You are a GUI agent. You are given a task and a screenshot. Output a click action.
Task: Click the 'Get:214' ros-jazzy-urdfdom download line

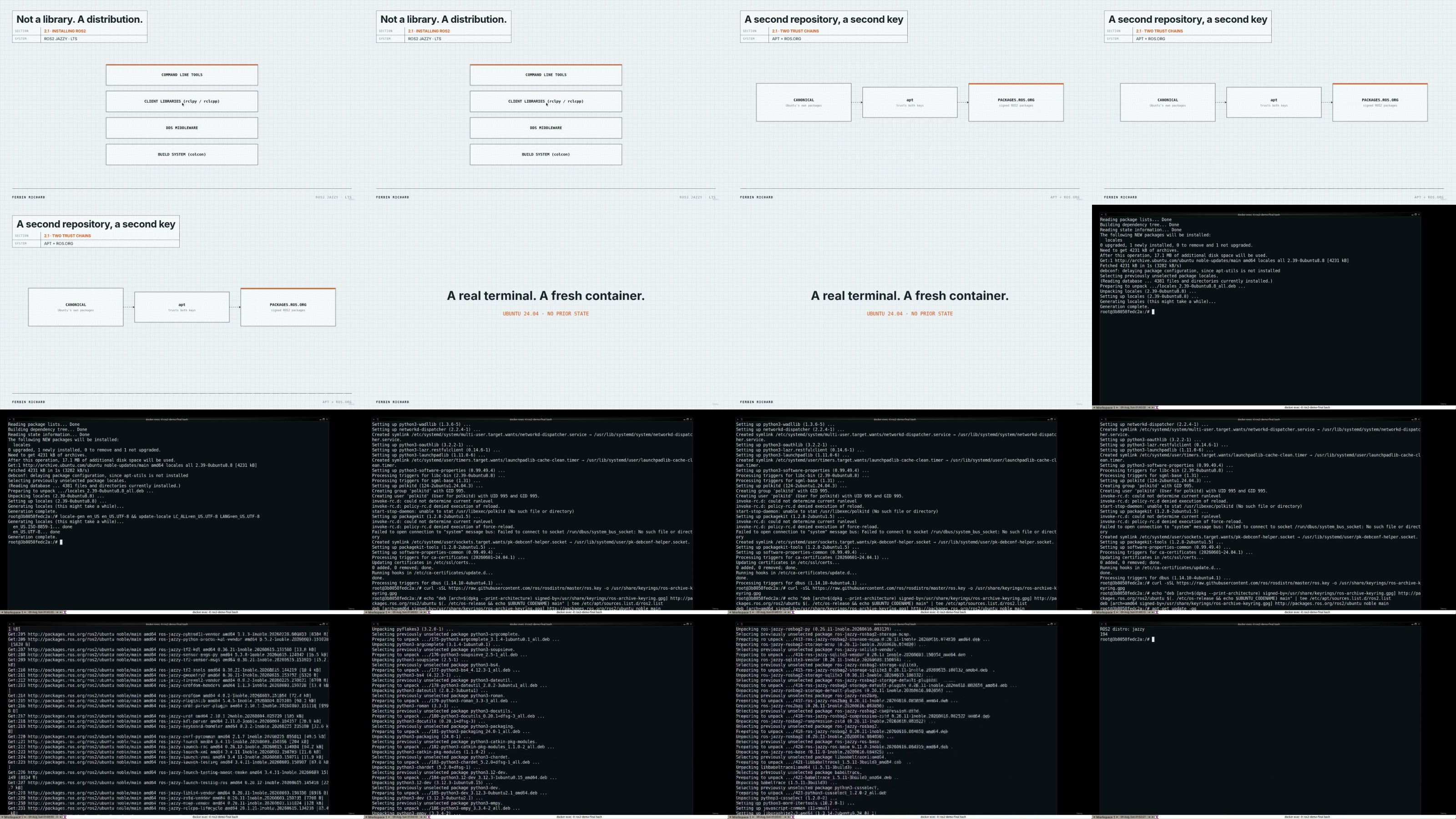[159, 696]
